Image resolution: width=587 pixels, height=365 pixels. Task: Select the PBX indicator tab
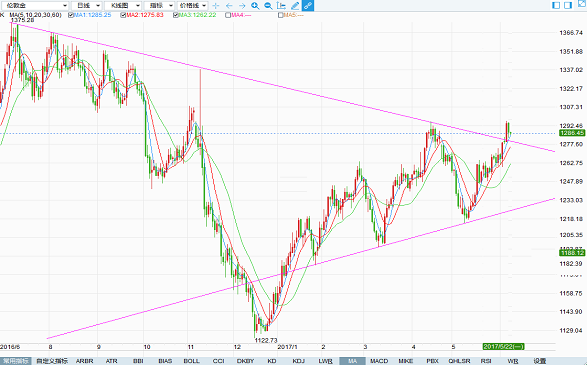pyautogui.click(x=432, y=361)
